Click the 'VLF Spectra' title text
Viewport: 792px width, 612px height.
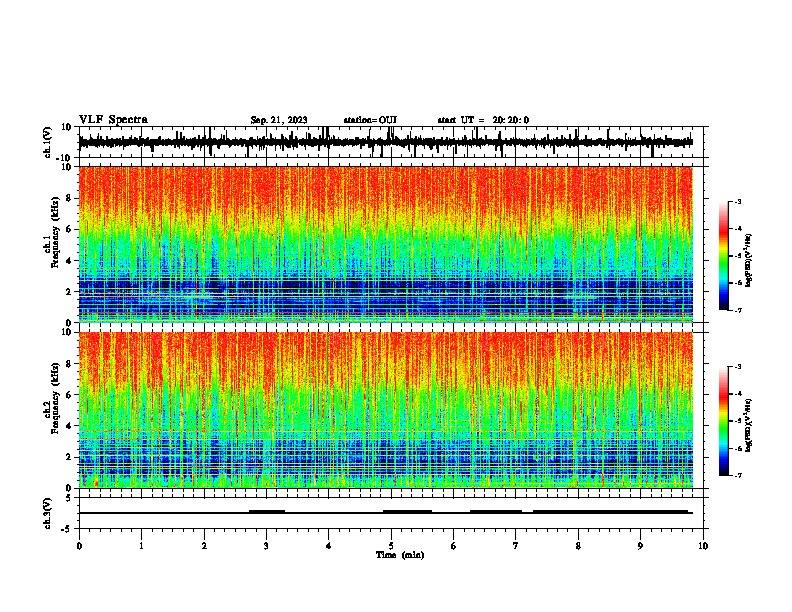[x=113, y=120]
